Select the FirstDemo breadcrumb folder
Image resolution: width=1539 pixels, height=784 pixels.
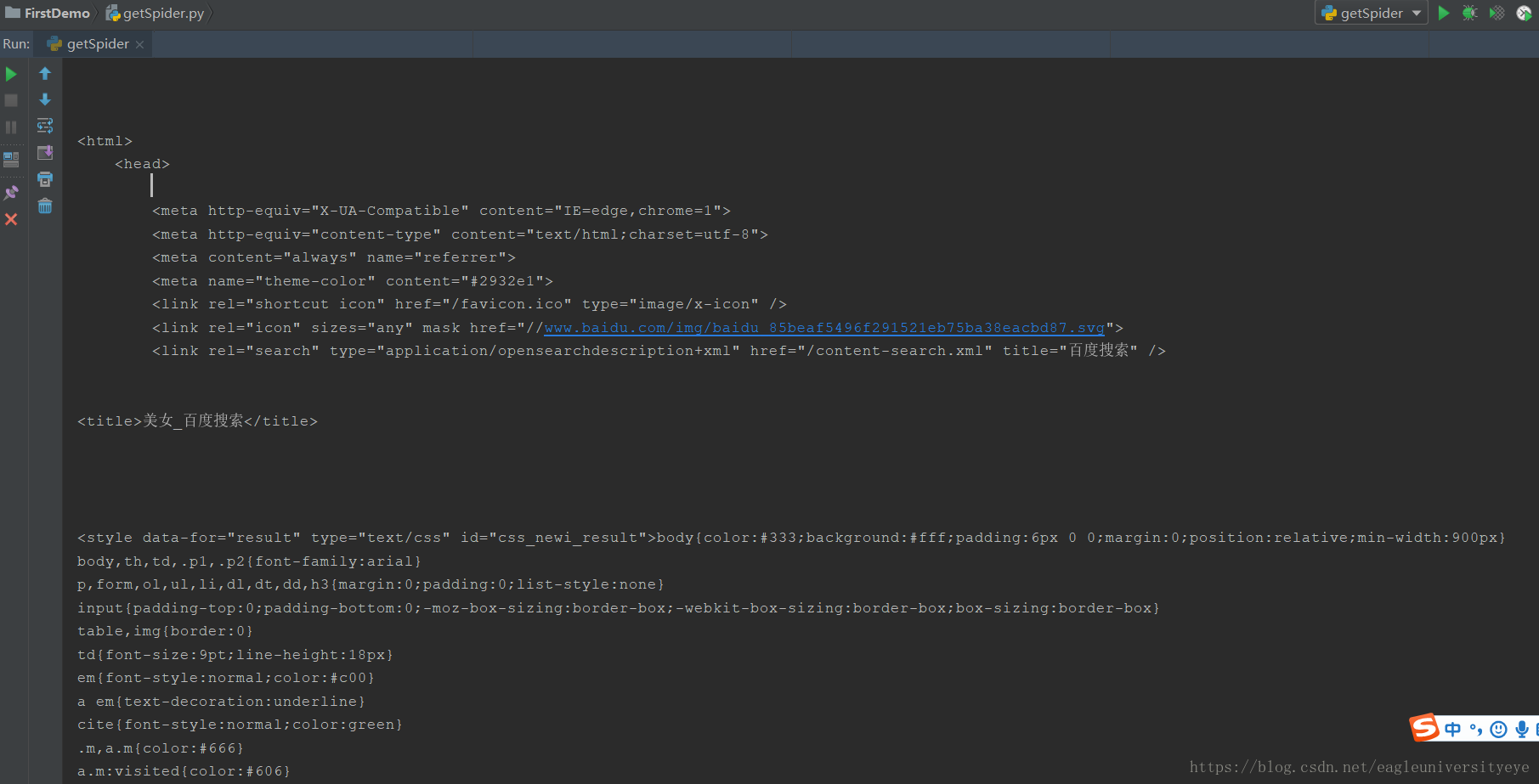click(x=48, y=13)
